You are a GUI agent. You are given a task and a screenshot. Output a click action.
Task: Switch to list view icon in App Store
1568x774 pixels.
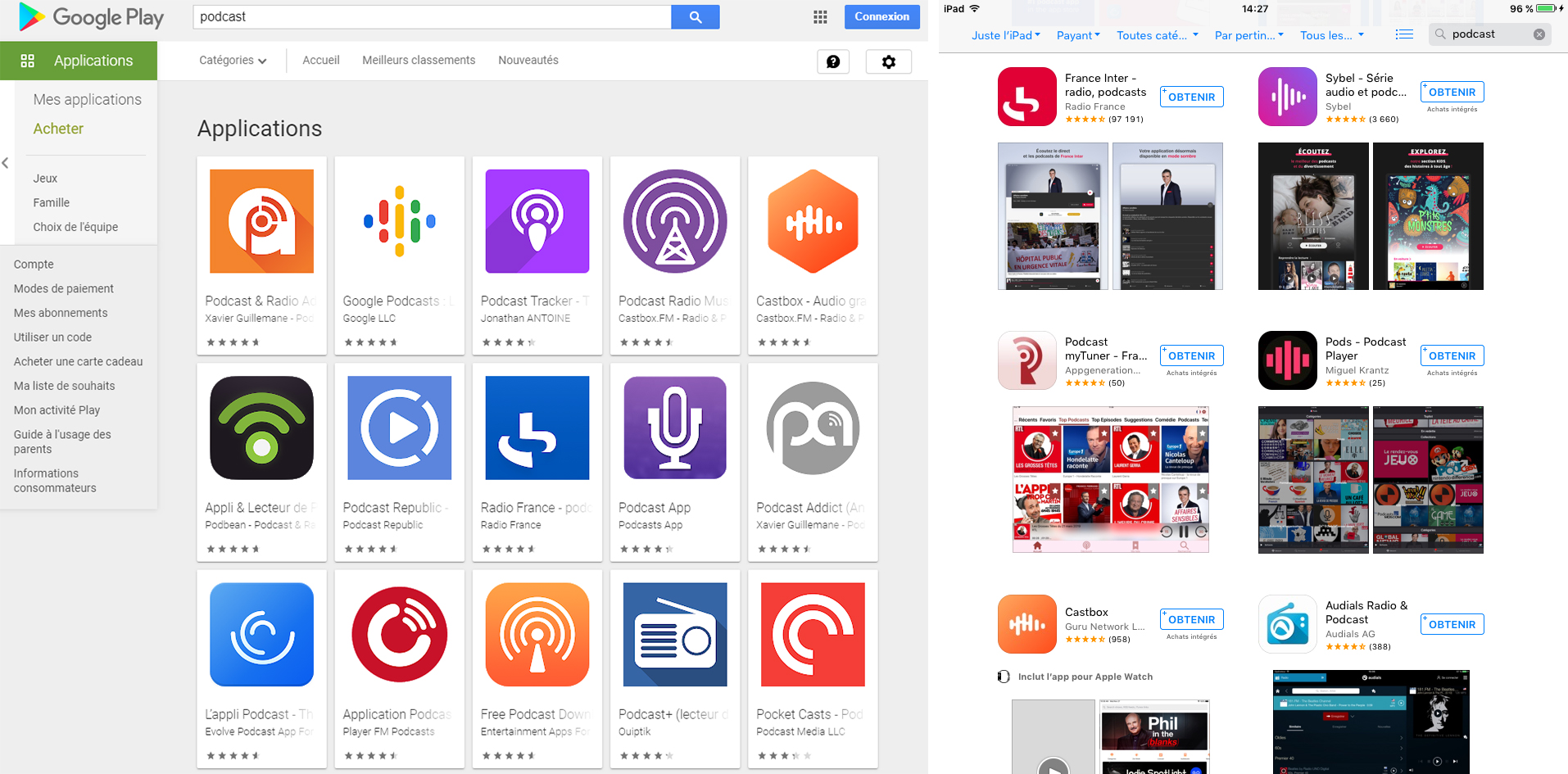pos(1404,34)
